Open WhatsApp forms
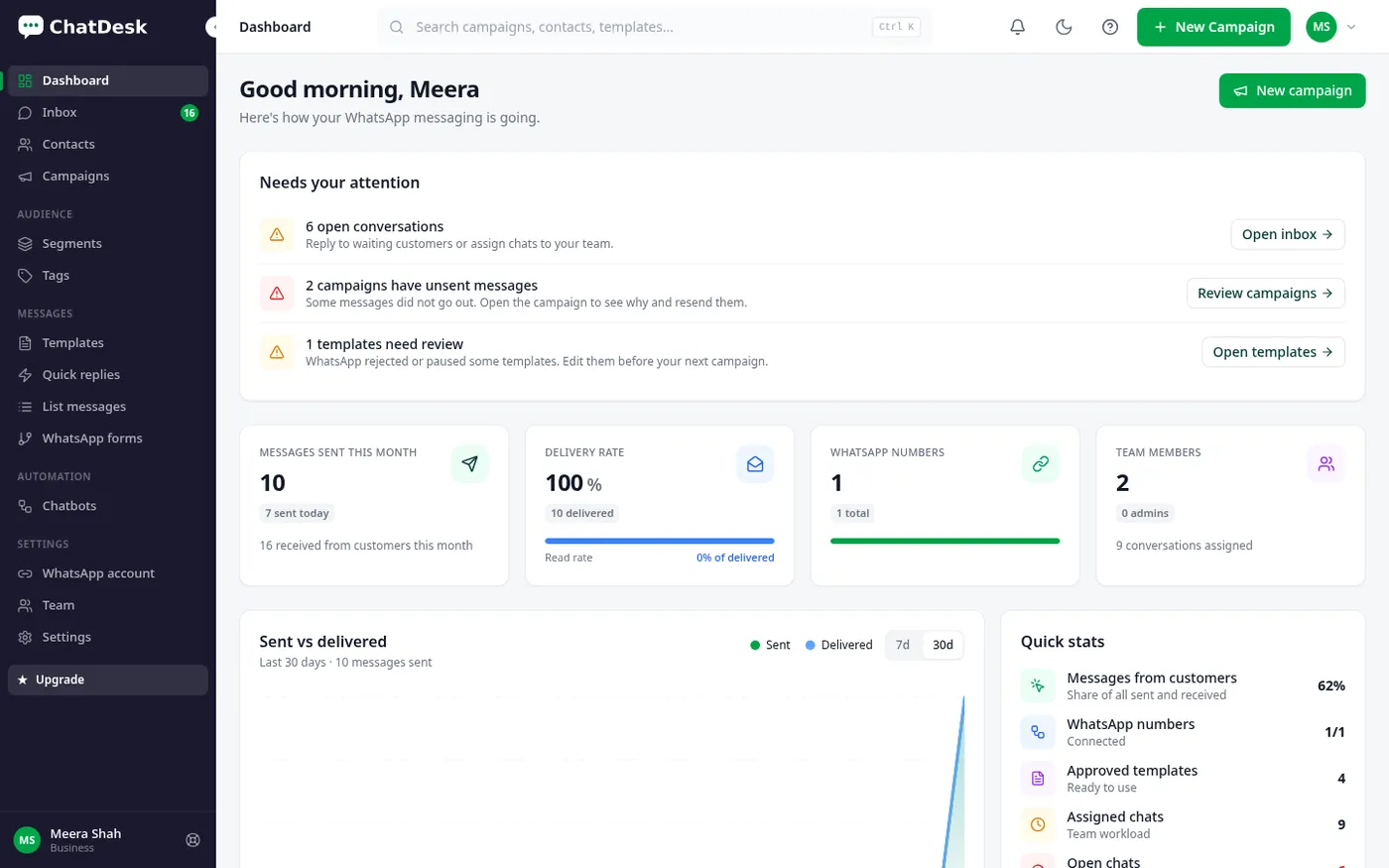1389x868 pixels. [x=108, y=437]
